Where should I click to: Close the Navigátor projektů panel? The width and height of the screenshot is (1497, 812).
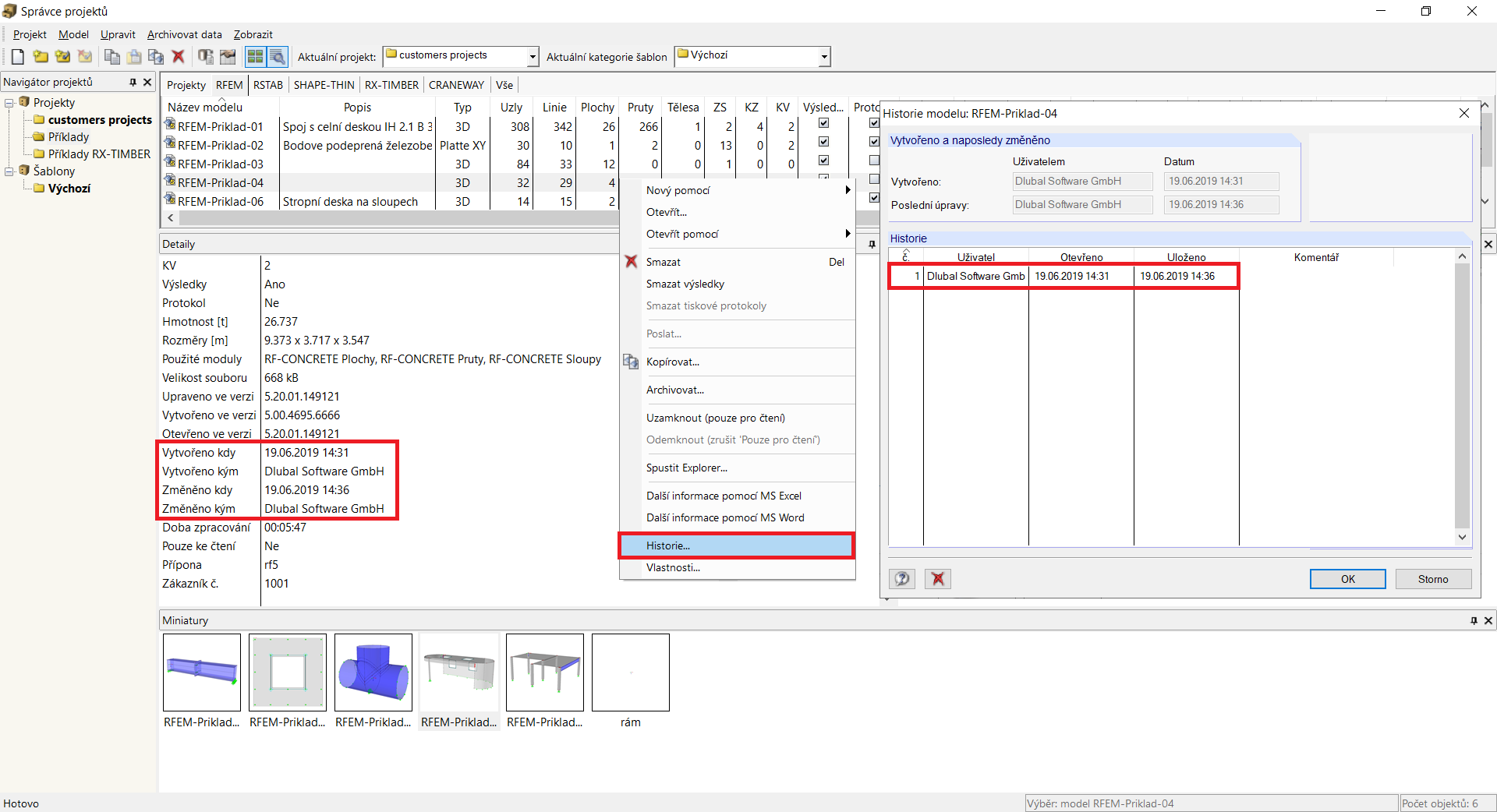click(x=147, y=82)
